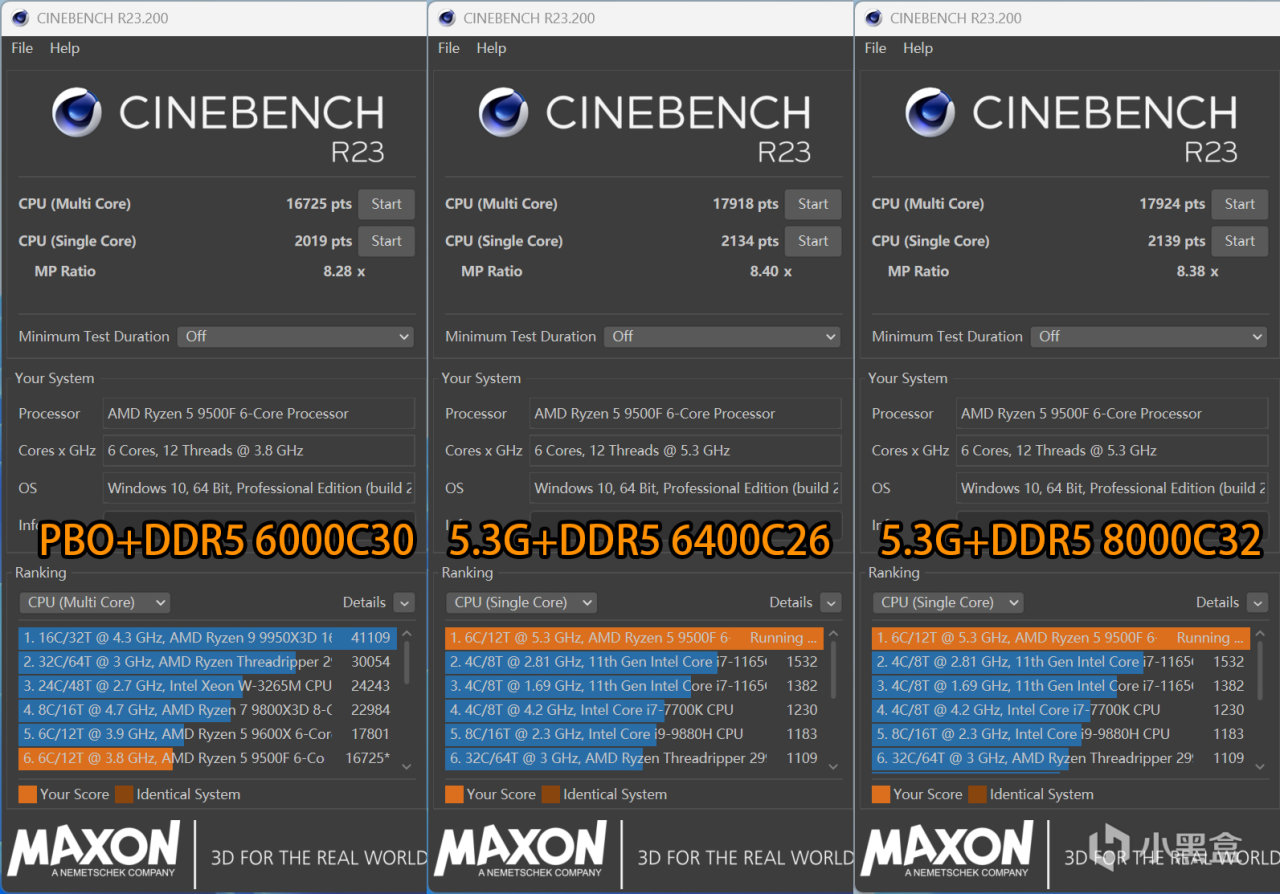Image resolution: width=1280 pixels, height=894 pixels.
Task: Start Multi Core test beside 17918 pts
Action: pos(813,204)
